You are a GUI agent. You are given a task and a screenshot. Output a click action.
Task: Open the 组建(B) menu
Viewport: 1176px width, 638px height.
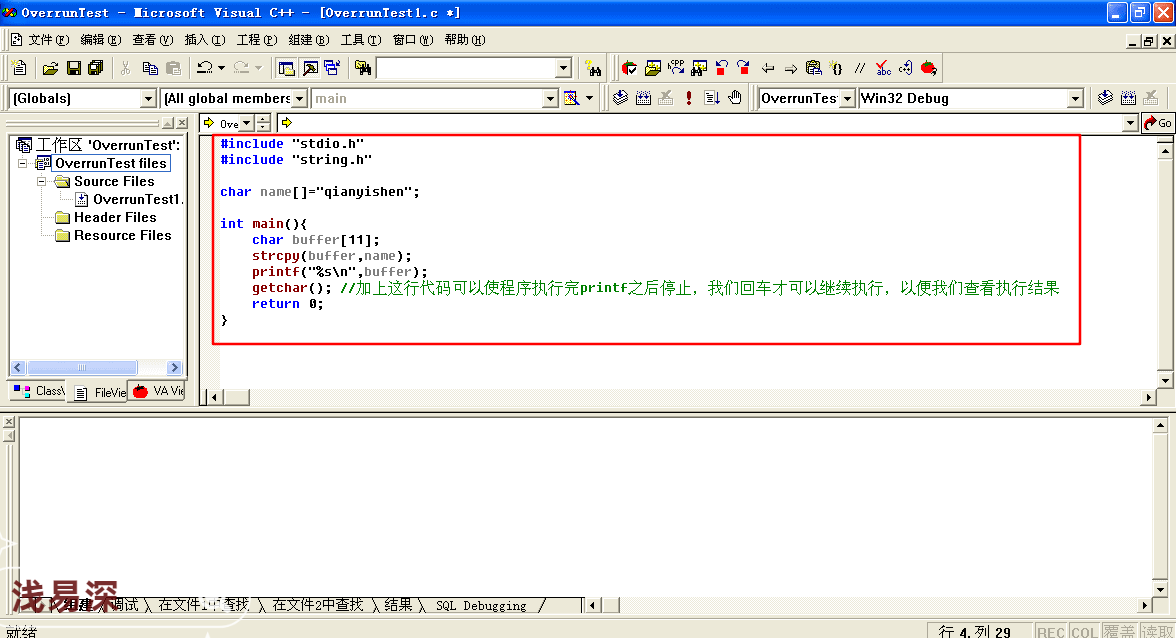click(309, 40)
